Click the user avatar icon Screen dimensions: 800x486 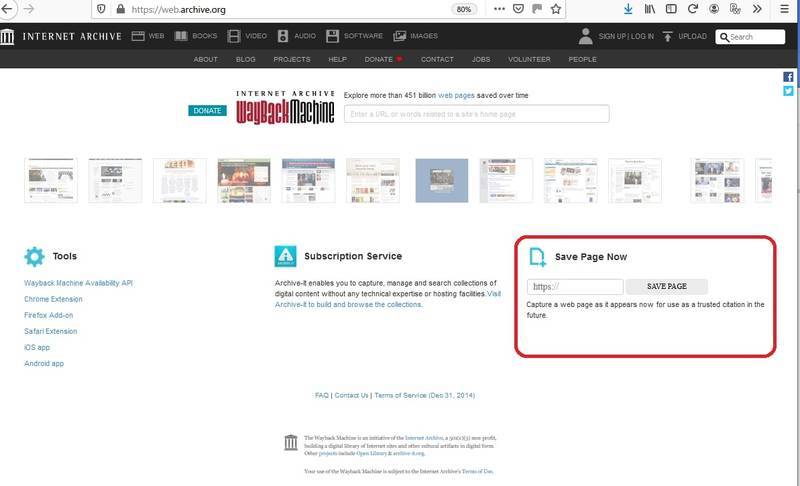coord(586,36)
